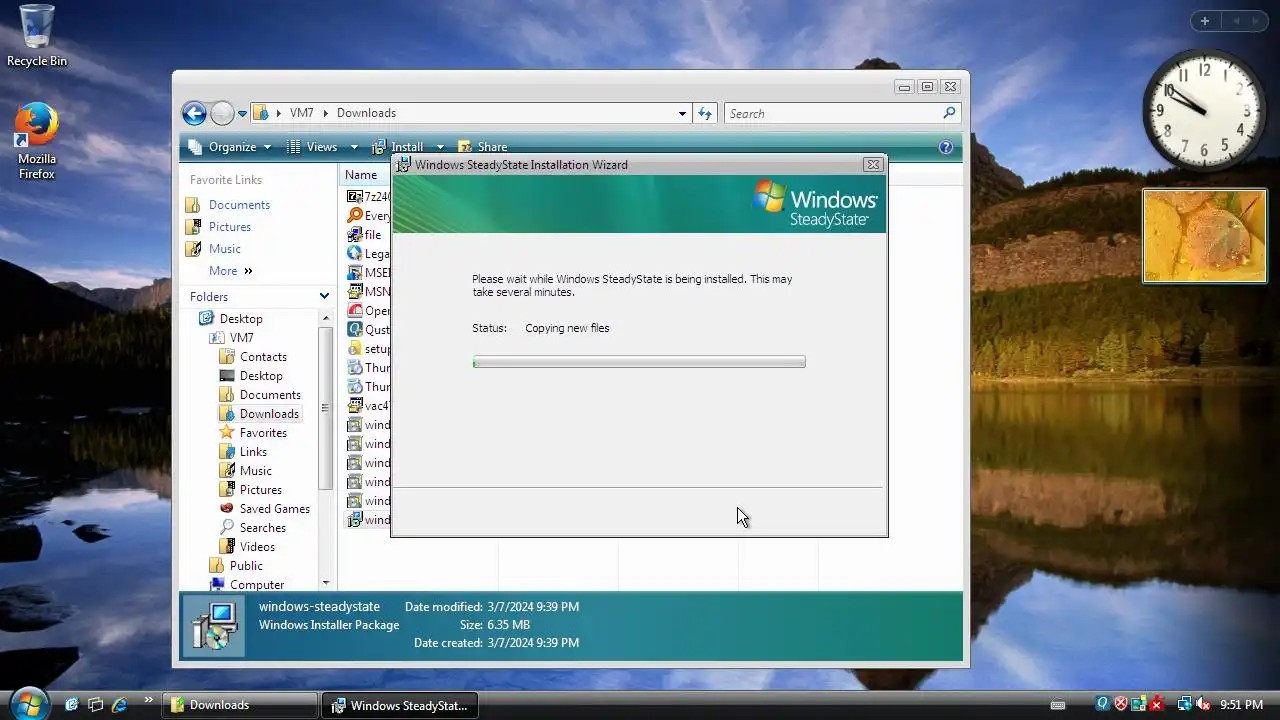This screenshot has width=1280, height=720.
Task: Collapse the Folders pane chevron
Action: tap(324, 296)
